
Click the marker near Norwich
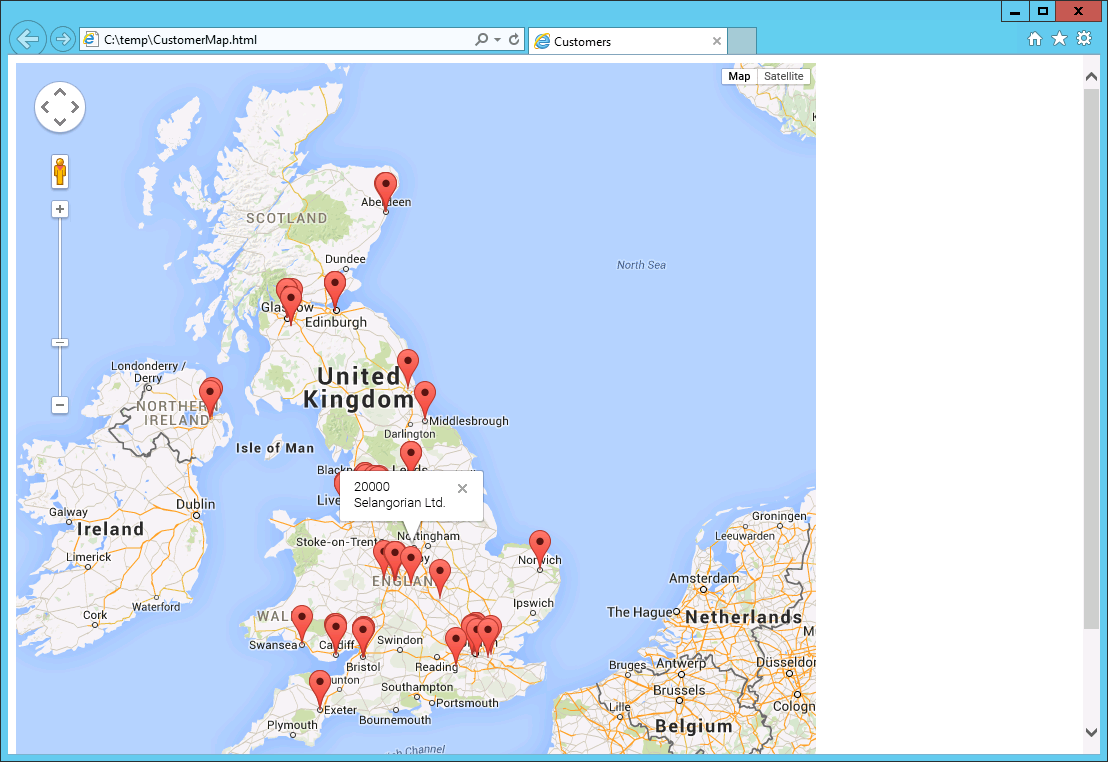click(539, 543)
